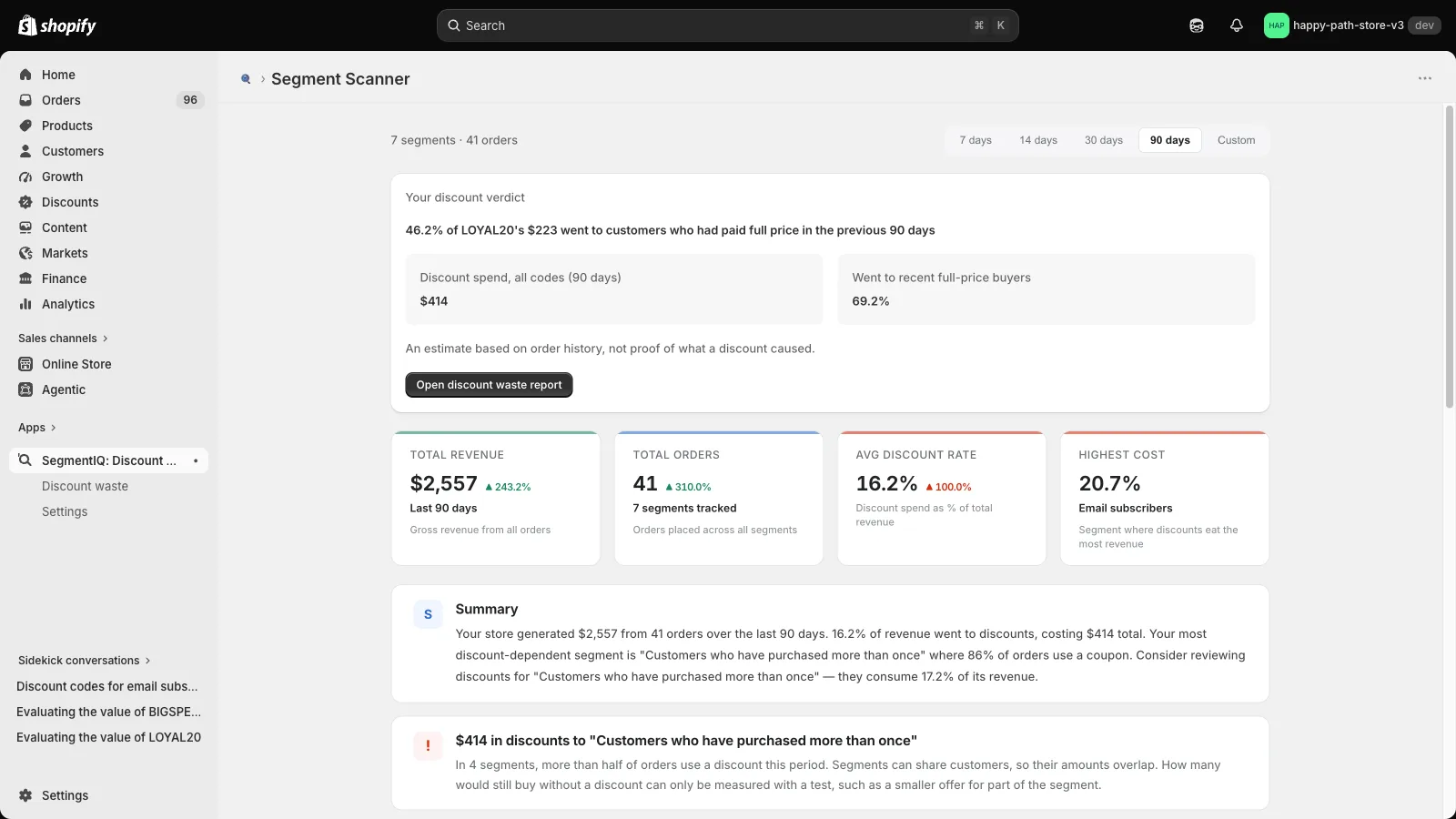Click the Home icon in sidebar

(25, 75)
